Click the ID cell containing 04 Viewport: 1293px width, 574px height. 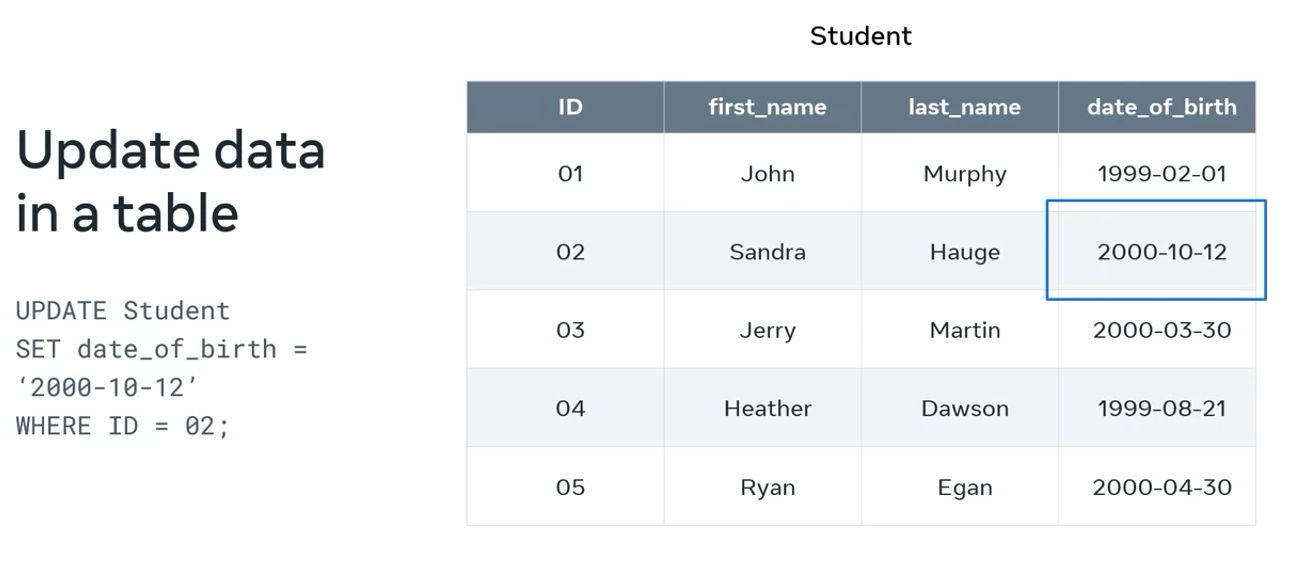click(570, 408)
